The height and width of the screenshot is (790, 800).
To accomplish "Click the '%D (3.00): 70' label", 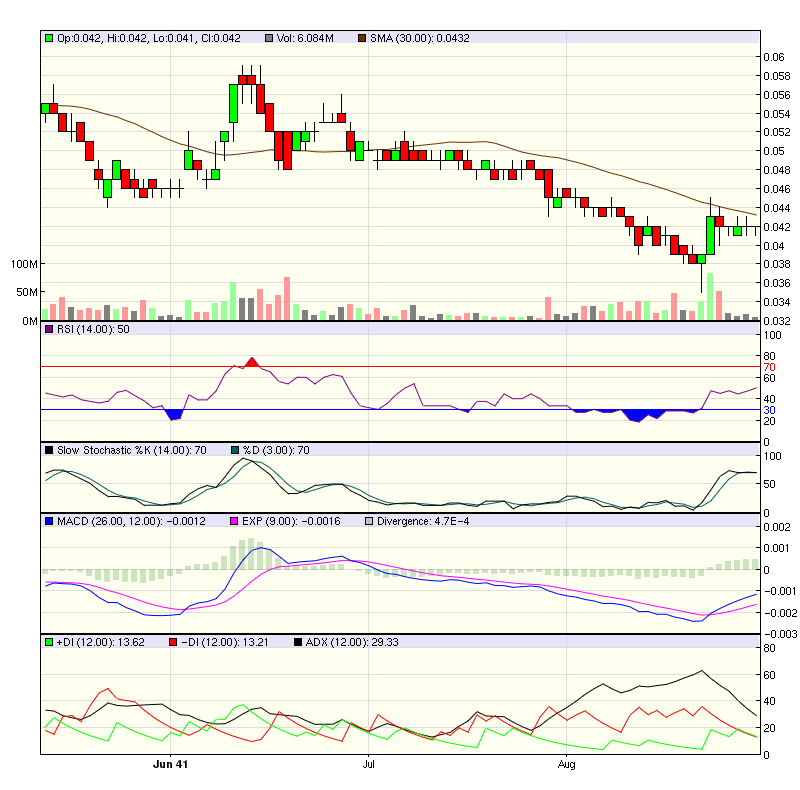I will pyautogui.click(x=276, y=450).
